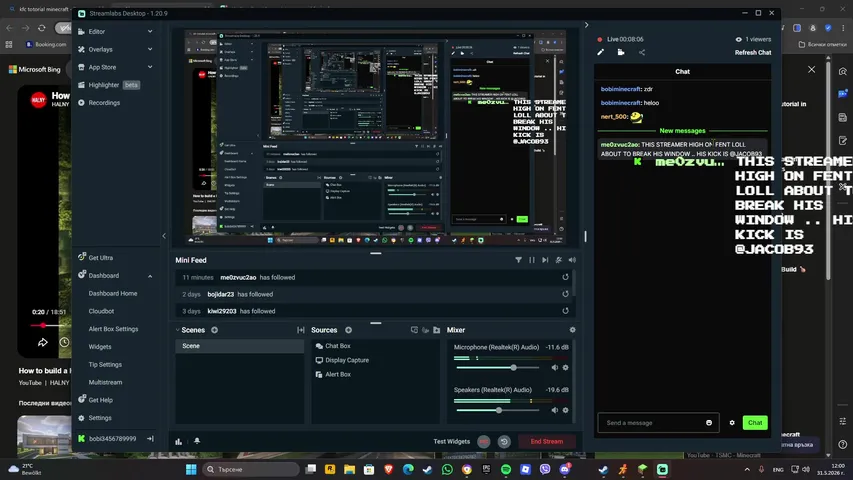This screenshot has width=853, height=480.
Task: Expand the Overlays chevron in sidebar
Action: pos(150,49)
